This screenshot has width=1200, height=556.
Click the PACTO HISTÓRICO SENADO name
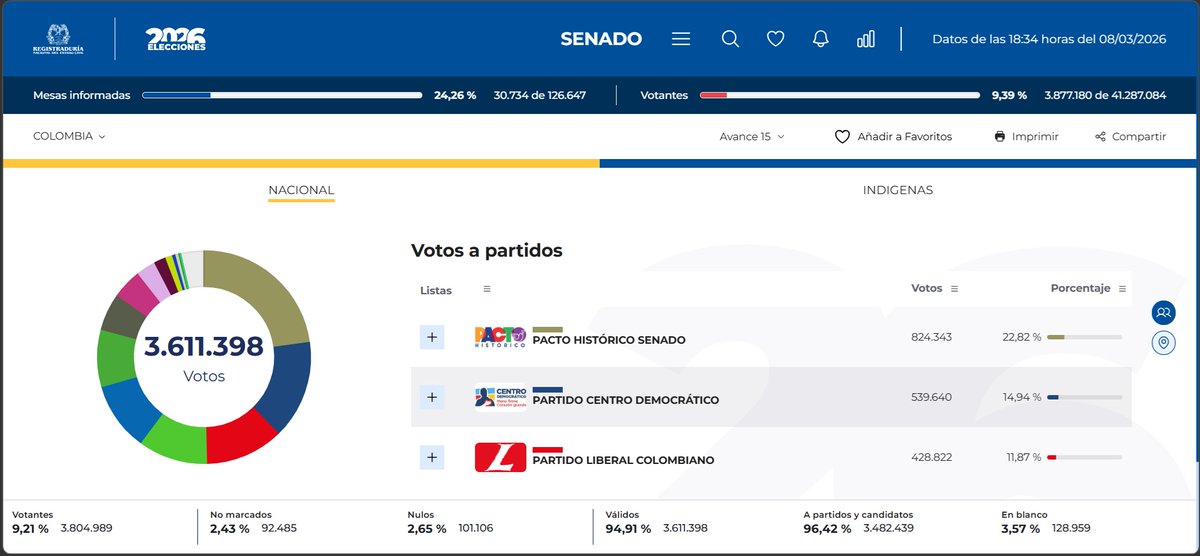pos(609,340)
